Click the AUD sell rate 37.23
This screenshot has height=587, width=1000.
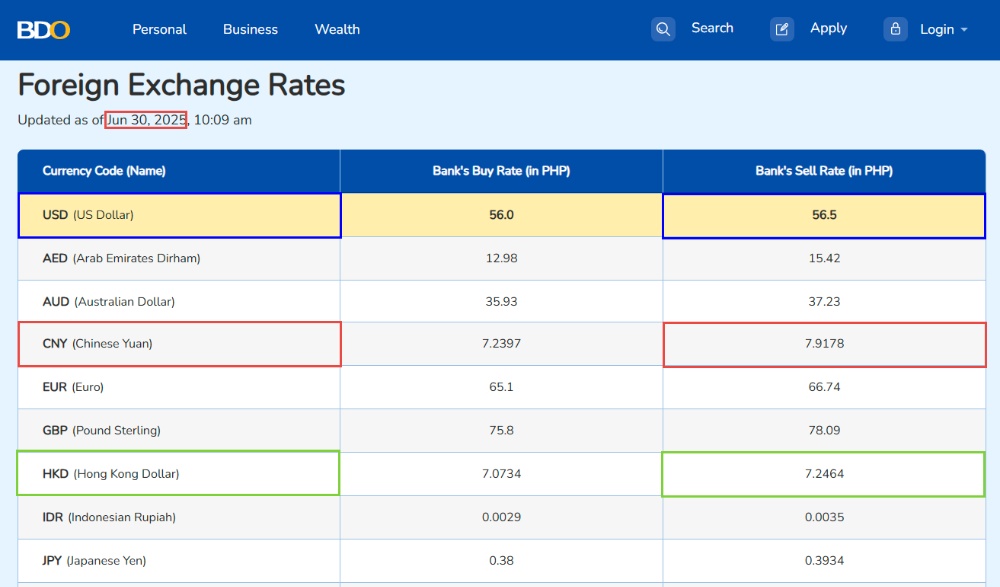[824, 302]
